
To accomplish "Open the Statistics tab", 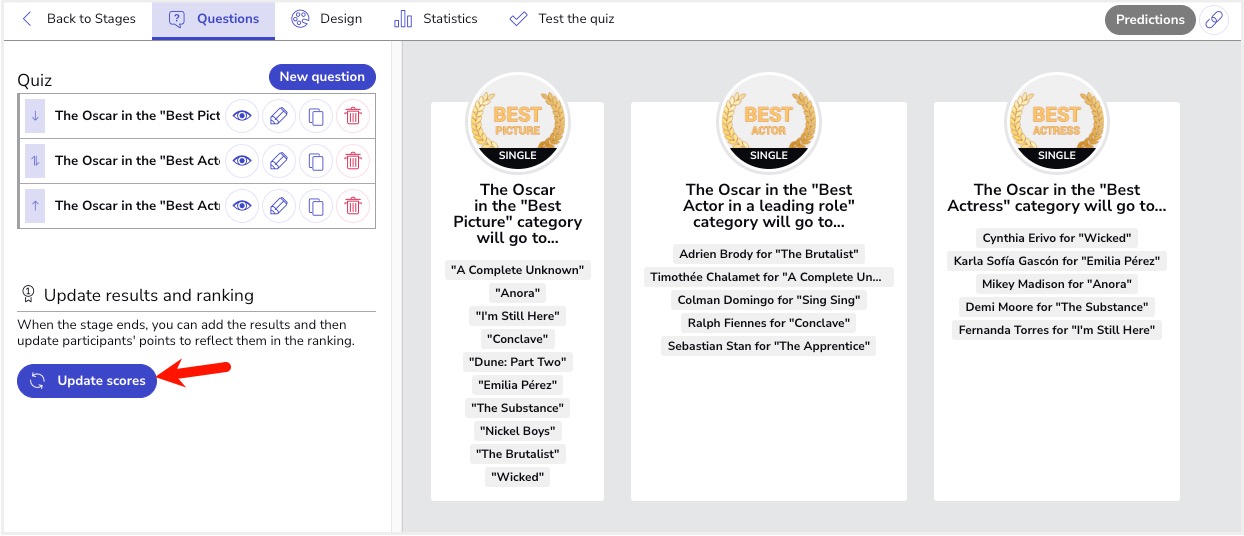I will [436, 19].
